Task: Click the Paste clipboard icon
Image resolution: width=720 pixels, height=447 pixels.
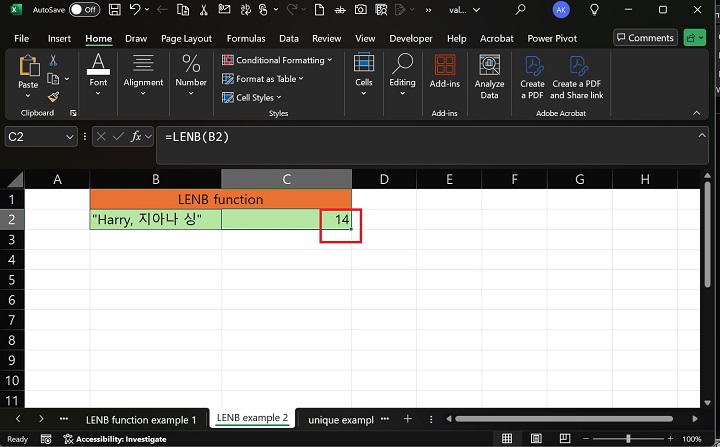Action: click(28, 68)
